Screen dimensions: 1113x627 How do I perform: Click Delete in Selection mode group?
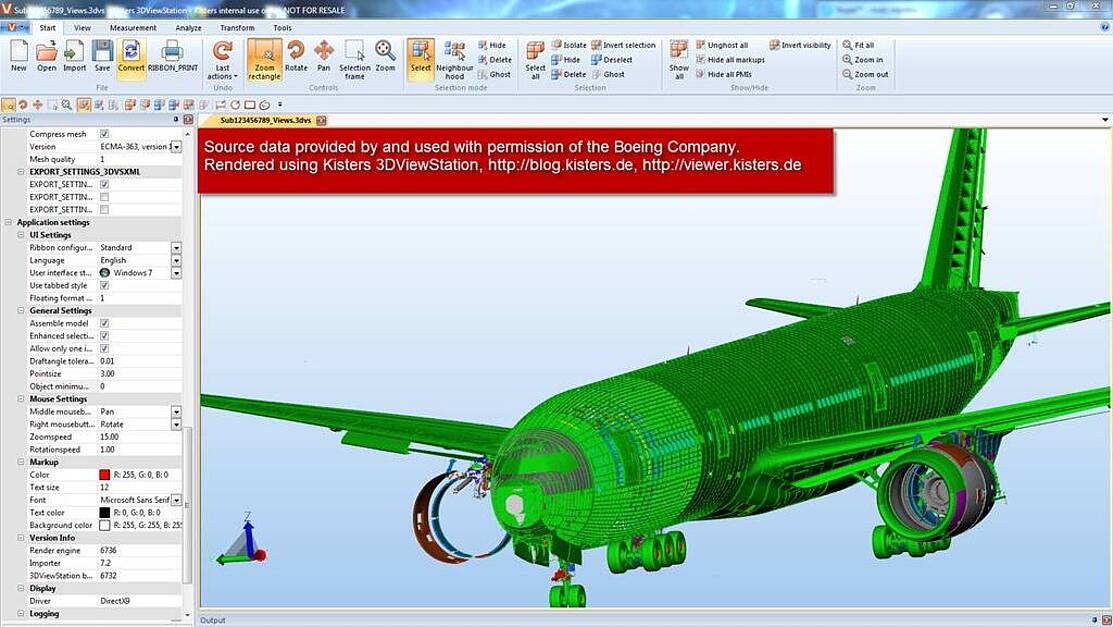495,60
